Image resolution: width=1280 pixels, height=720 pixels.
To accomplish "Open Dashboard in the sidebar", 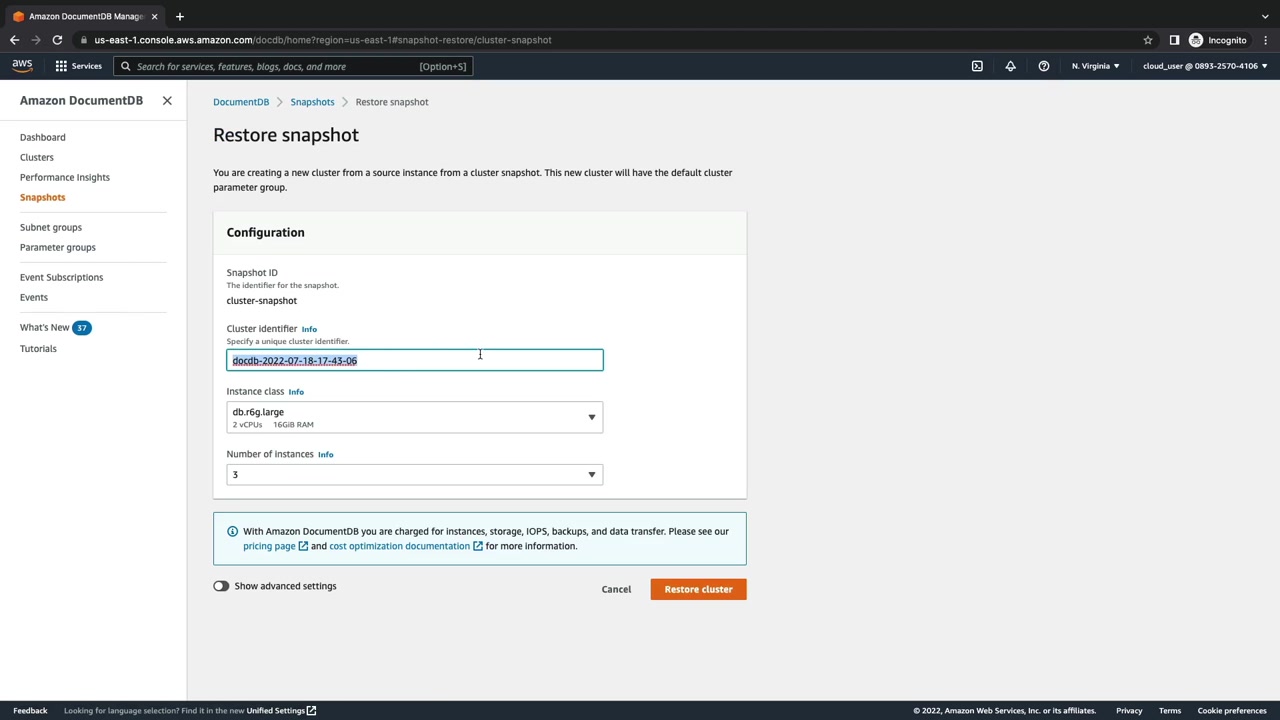I will pyautogui.click(x=43, y=137).
